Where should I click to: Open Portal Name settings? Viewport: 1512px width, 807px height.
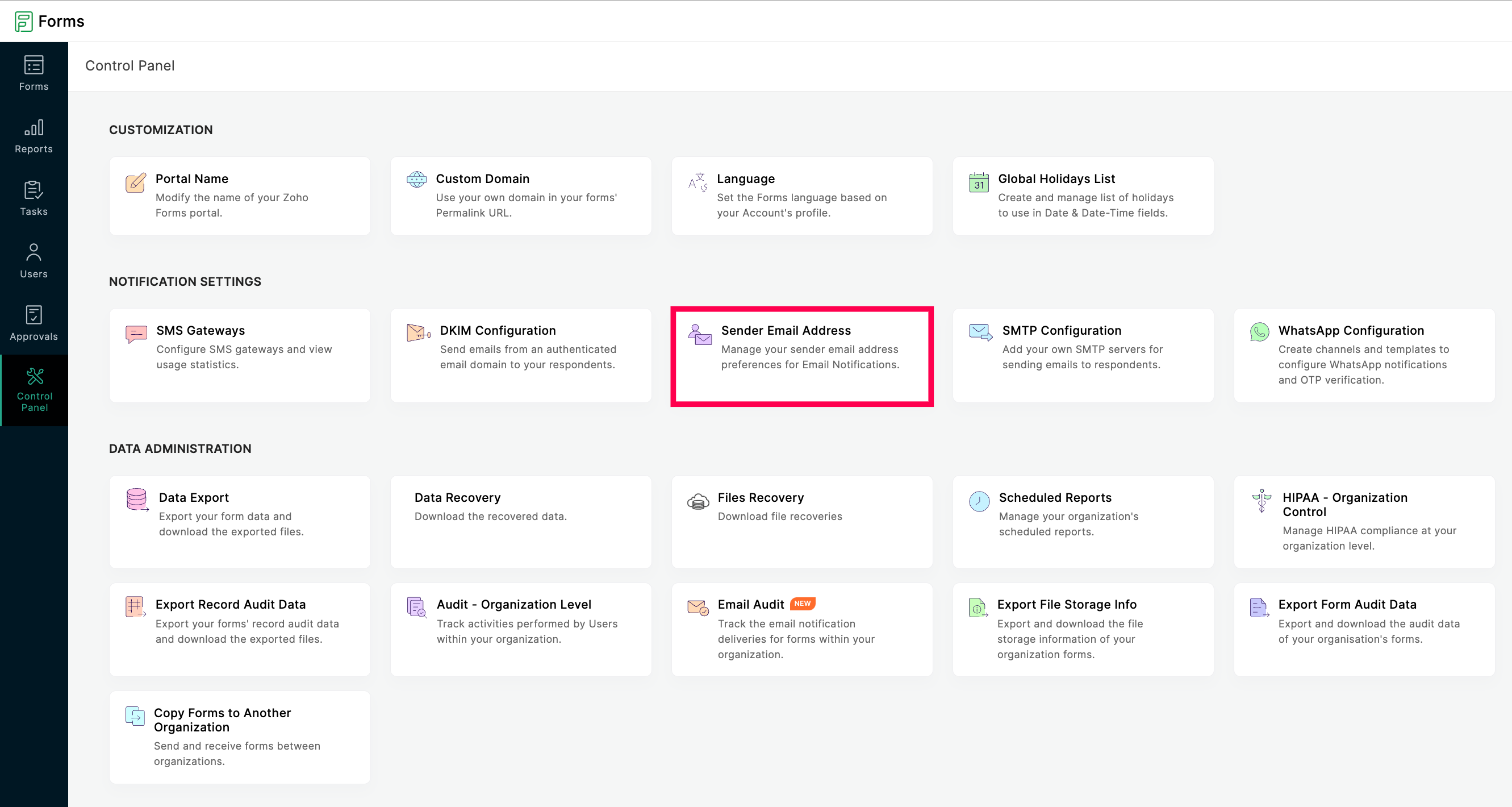191,178
